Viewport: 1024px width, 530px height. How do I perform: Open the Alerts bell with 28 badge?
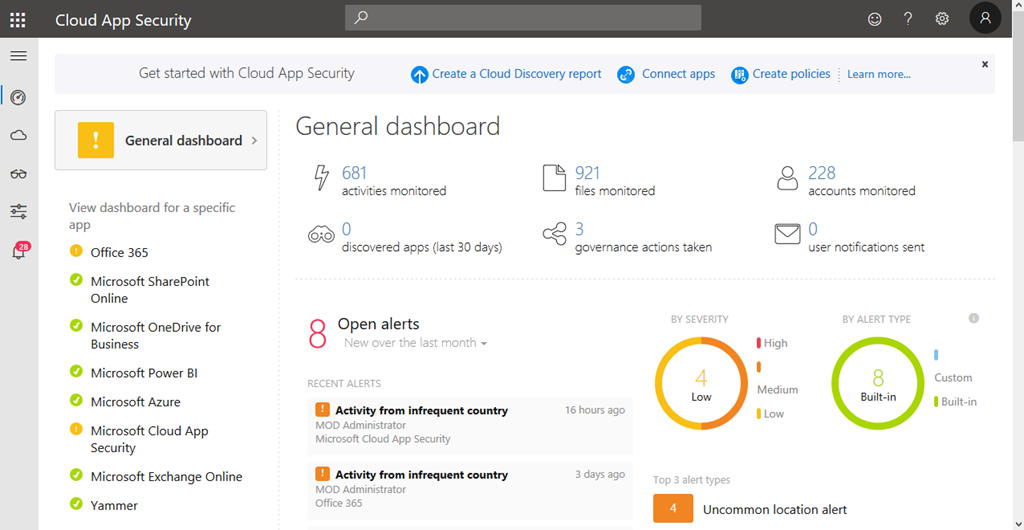[x=18, y=252]
